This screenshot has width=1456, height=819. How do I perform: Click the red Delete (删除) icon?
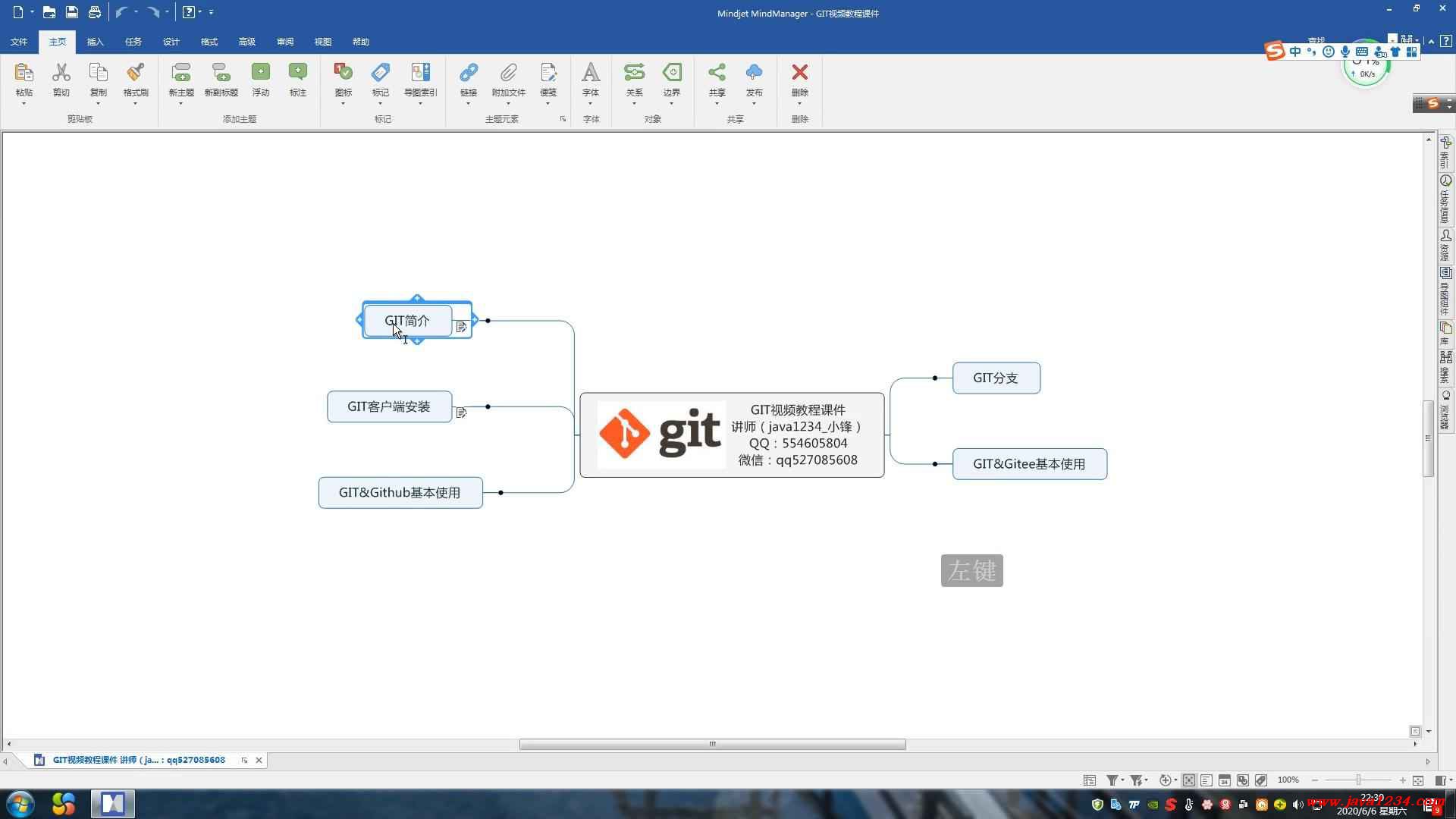click(800, 72)
